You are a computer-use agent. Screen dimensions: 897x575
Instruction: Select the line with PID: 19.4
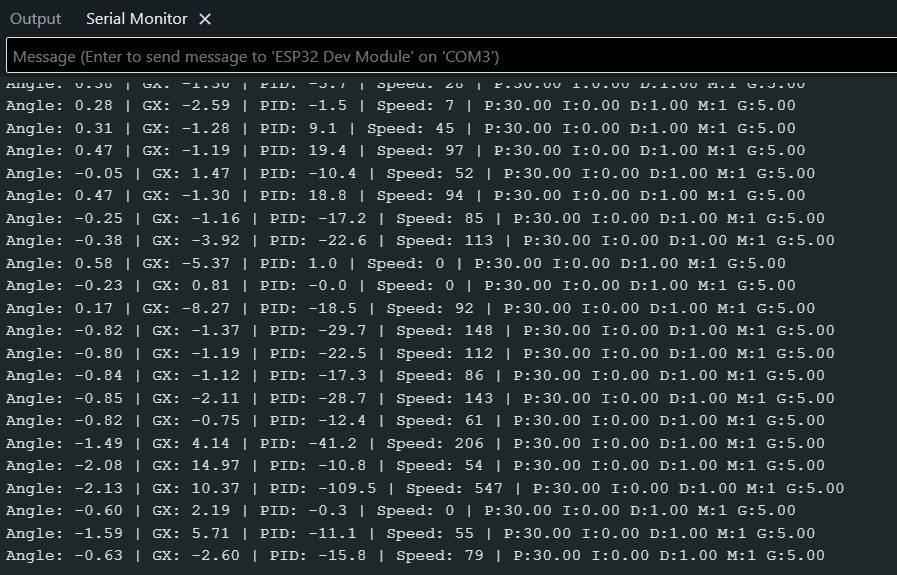point(406,150)
